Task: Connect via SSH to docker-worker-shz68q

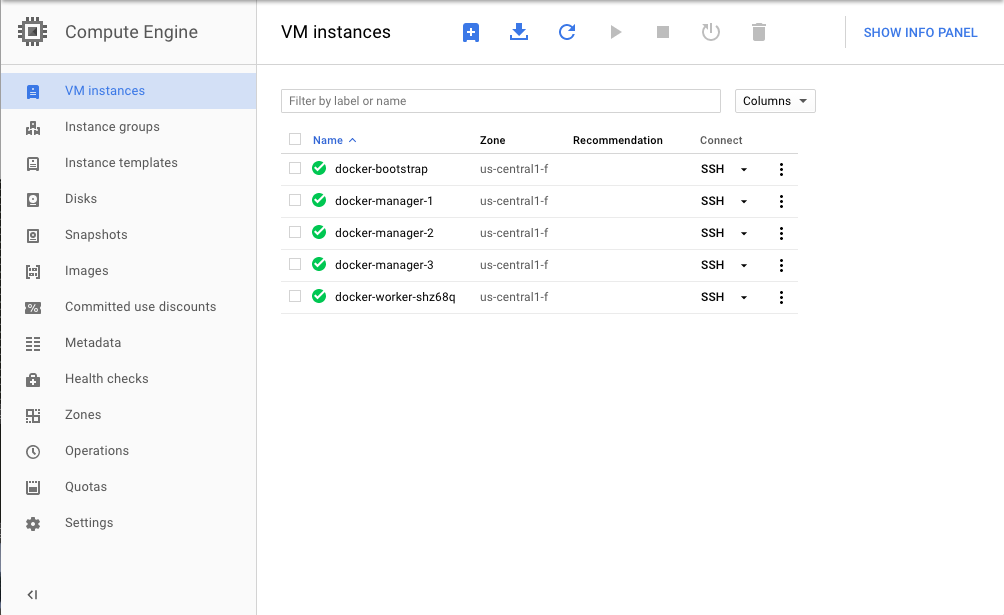Action: [712, 297]
